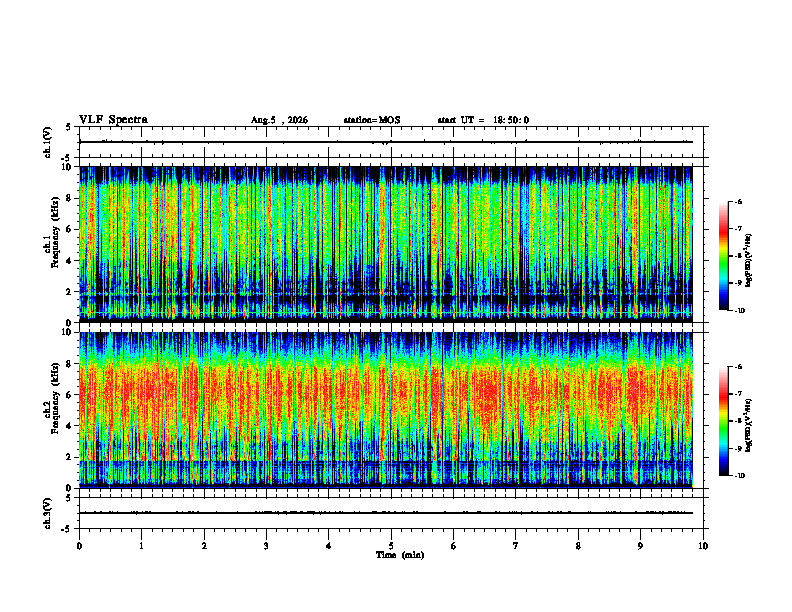This screenshot has width=792, height=612.
Task: Click time axis tick label "9"
Action: [640, 546]
